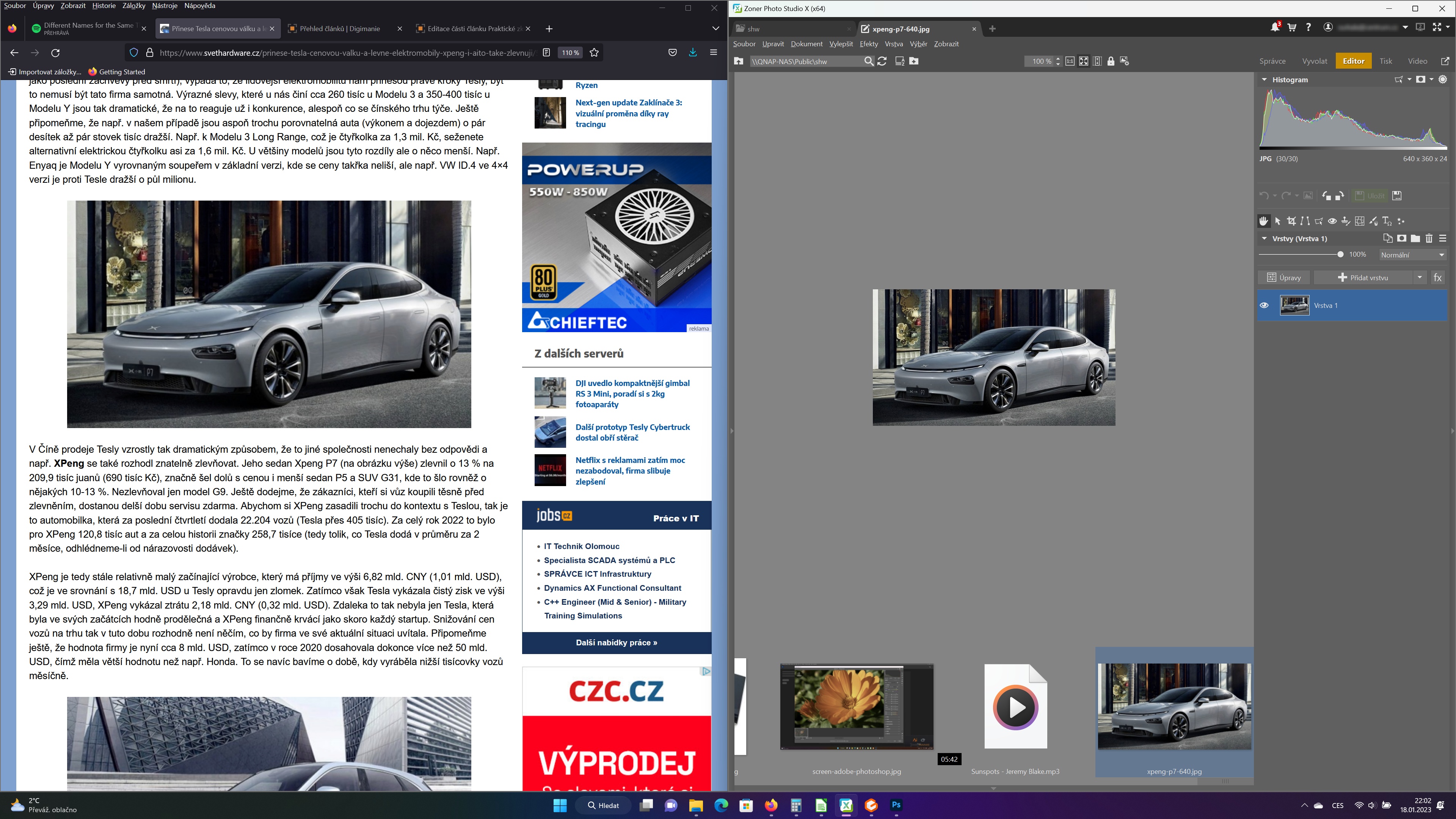The image size is (1456, 819).
Task: Open layer effects with fx button
Action: [x=1437, y=278]
